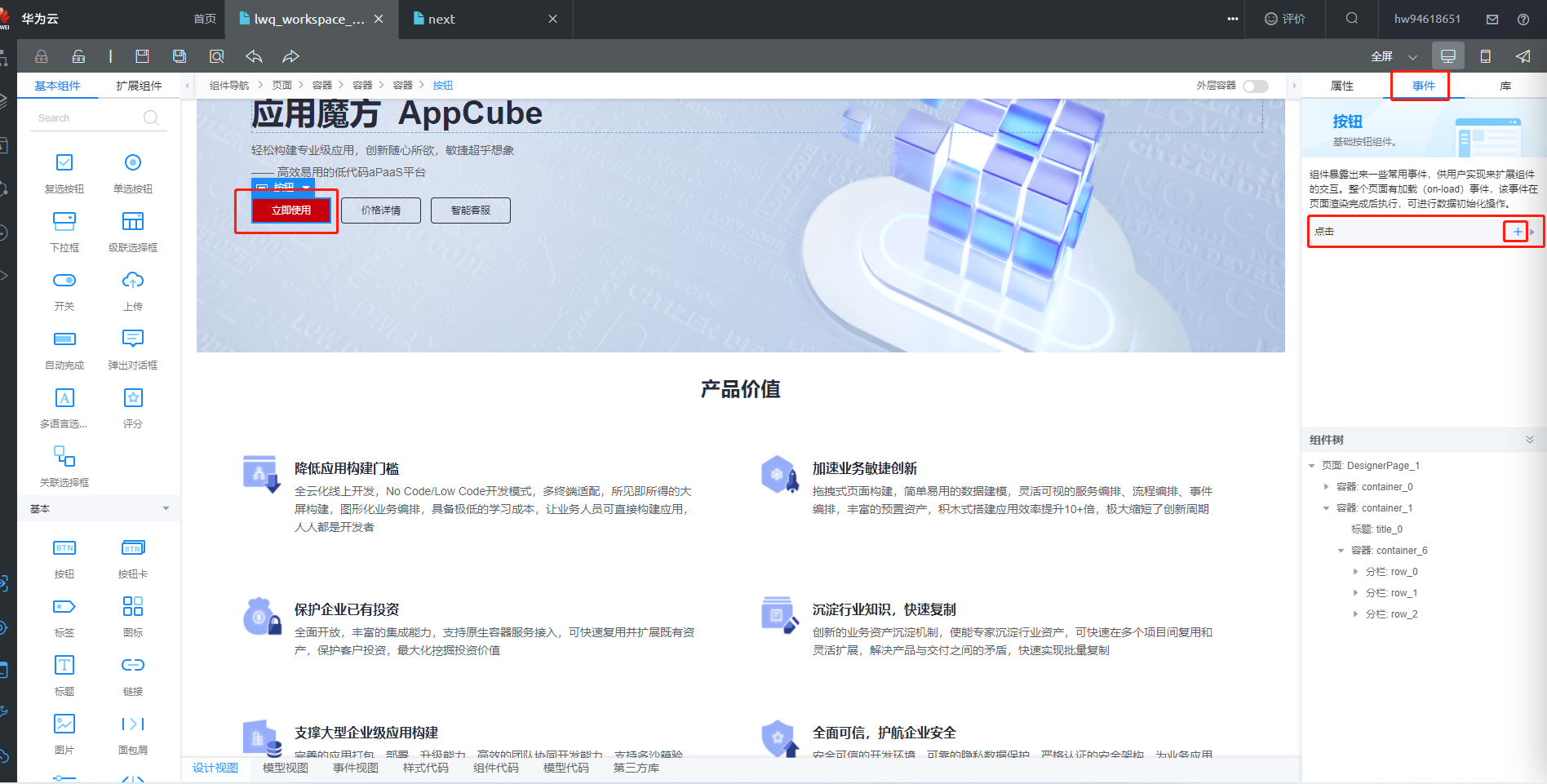This screenshot has height=784, width=1547.
Task: Click the 智能客服 button on canvas
Action: (471, 210)
